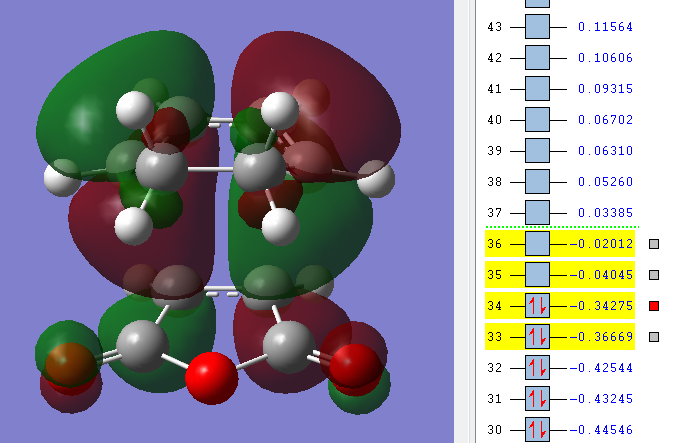
Task: Click energy value -0.36669
Action: pos(601,337)
